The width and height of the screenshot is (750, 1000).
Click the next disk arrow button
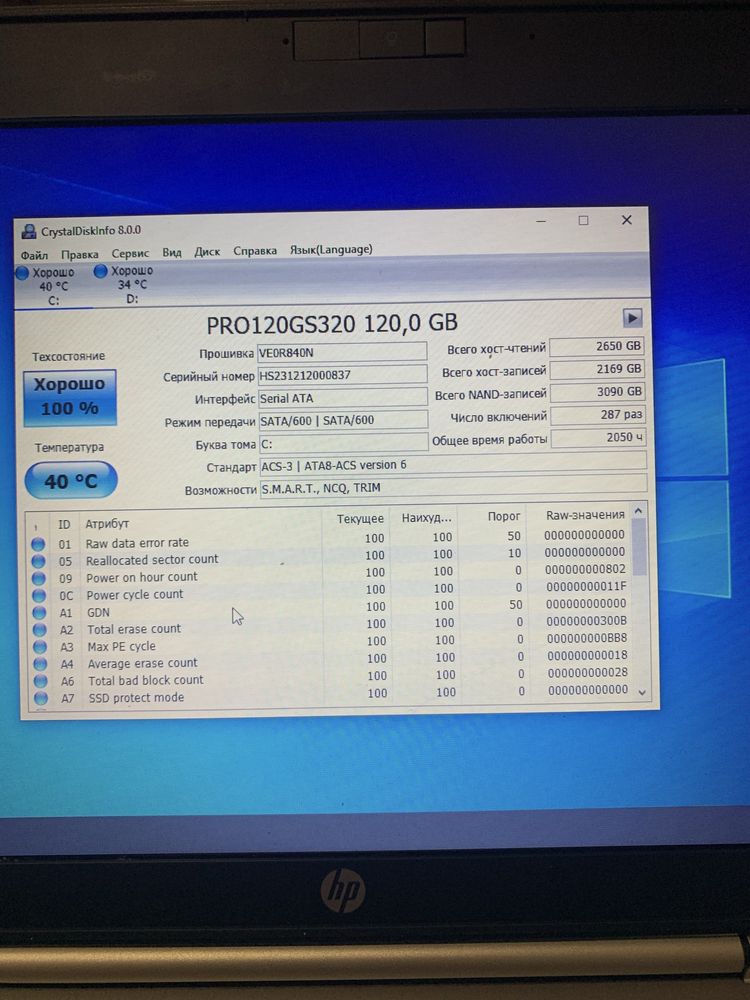pos(632,317)
